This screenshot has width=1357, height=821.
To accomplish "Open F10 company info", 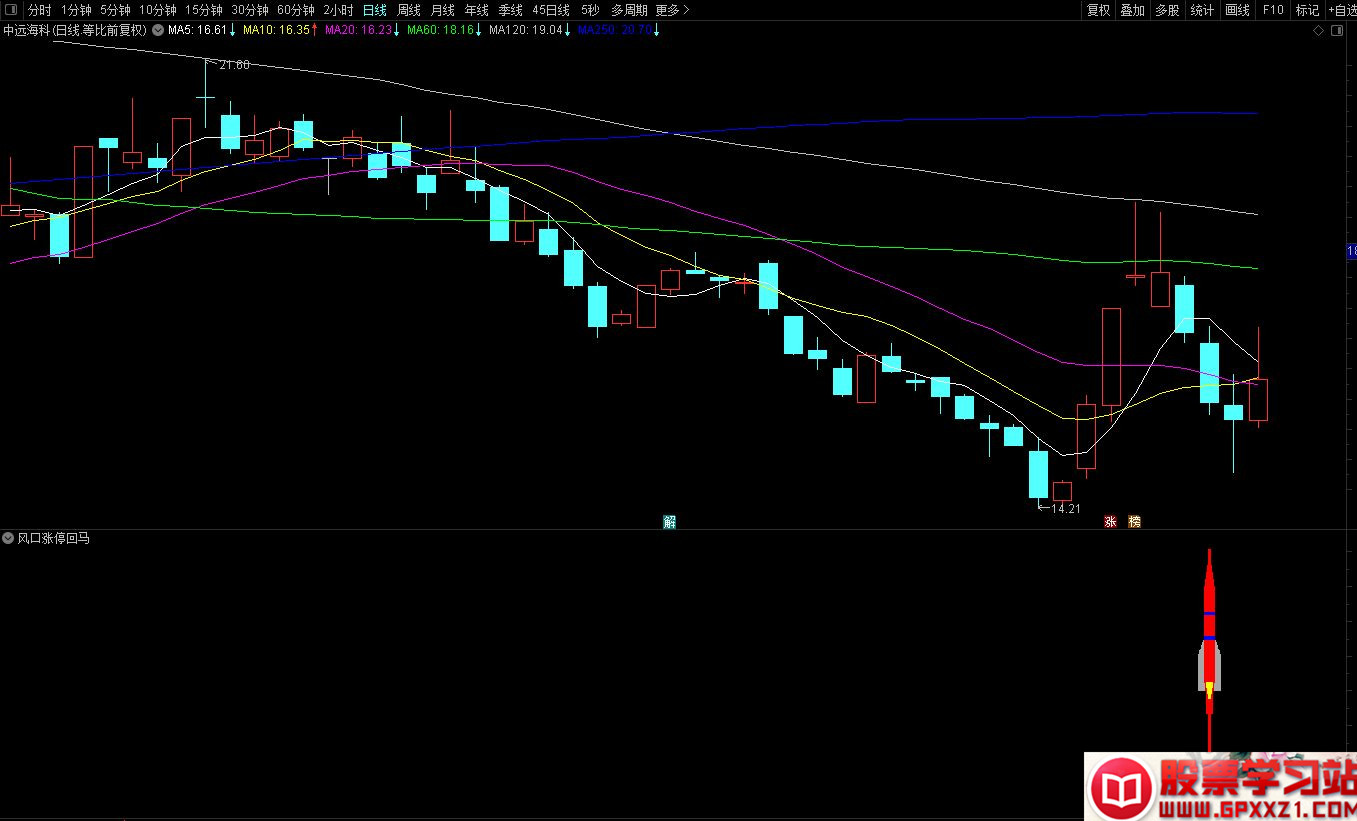I will pos(1273,10).
